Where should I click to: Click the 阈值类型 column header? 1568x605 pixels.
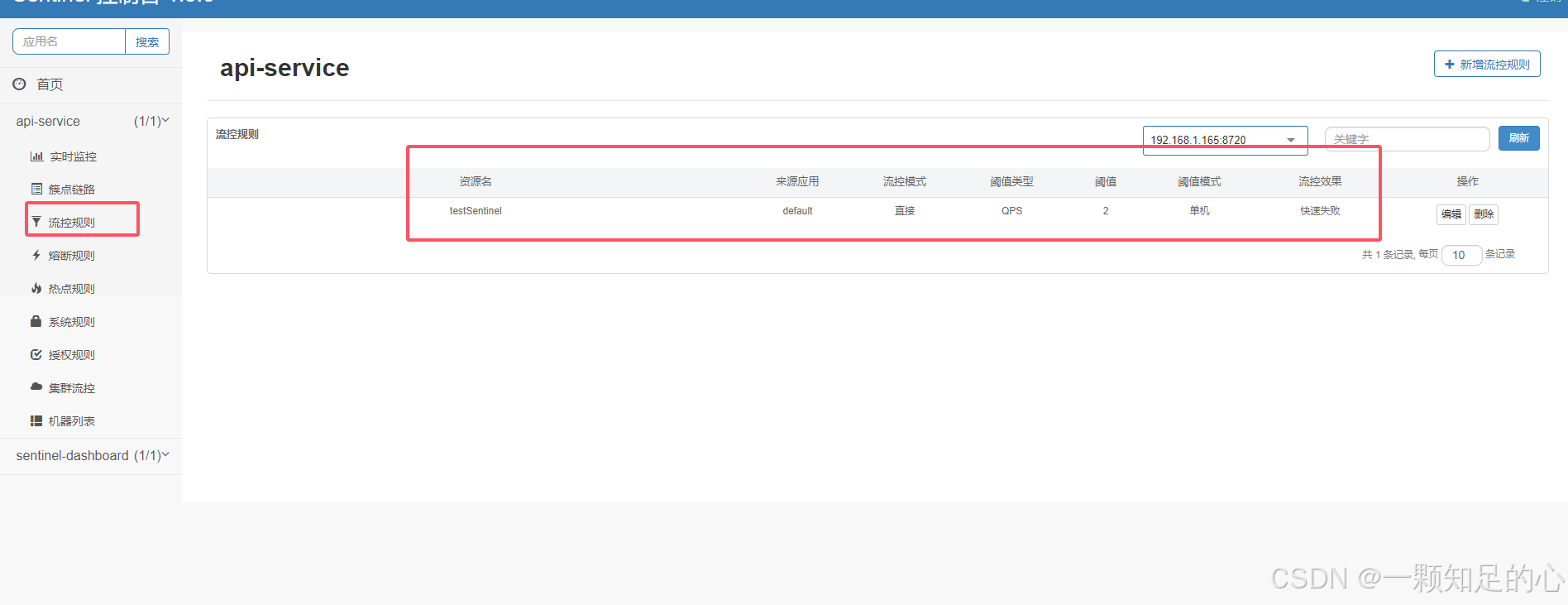click(1011, 181)
